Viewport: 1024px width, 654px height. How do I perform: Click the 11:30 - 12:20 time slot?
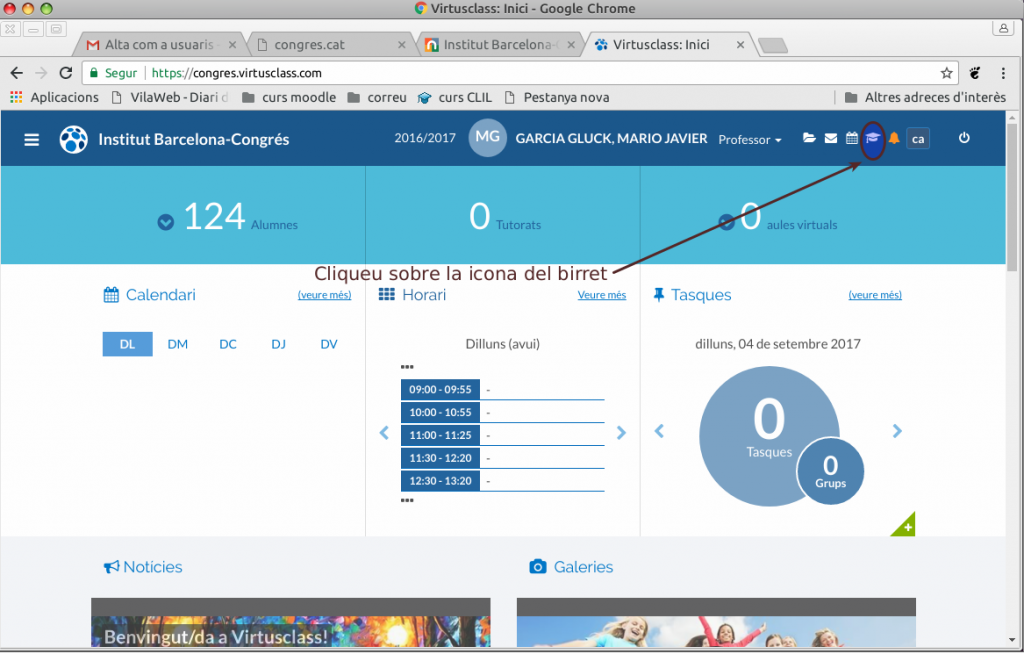click(x=440, y=458)
